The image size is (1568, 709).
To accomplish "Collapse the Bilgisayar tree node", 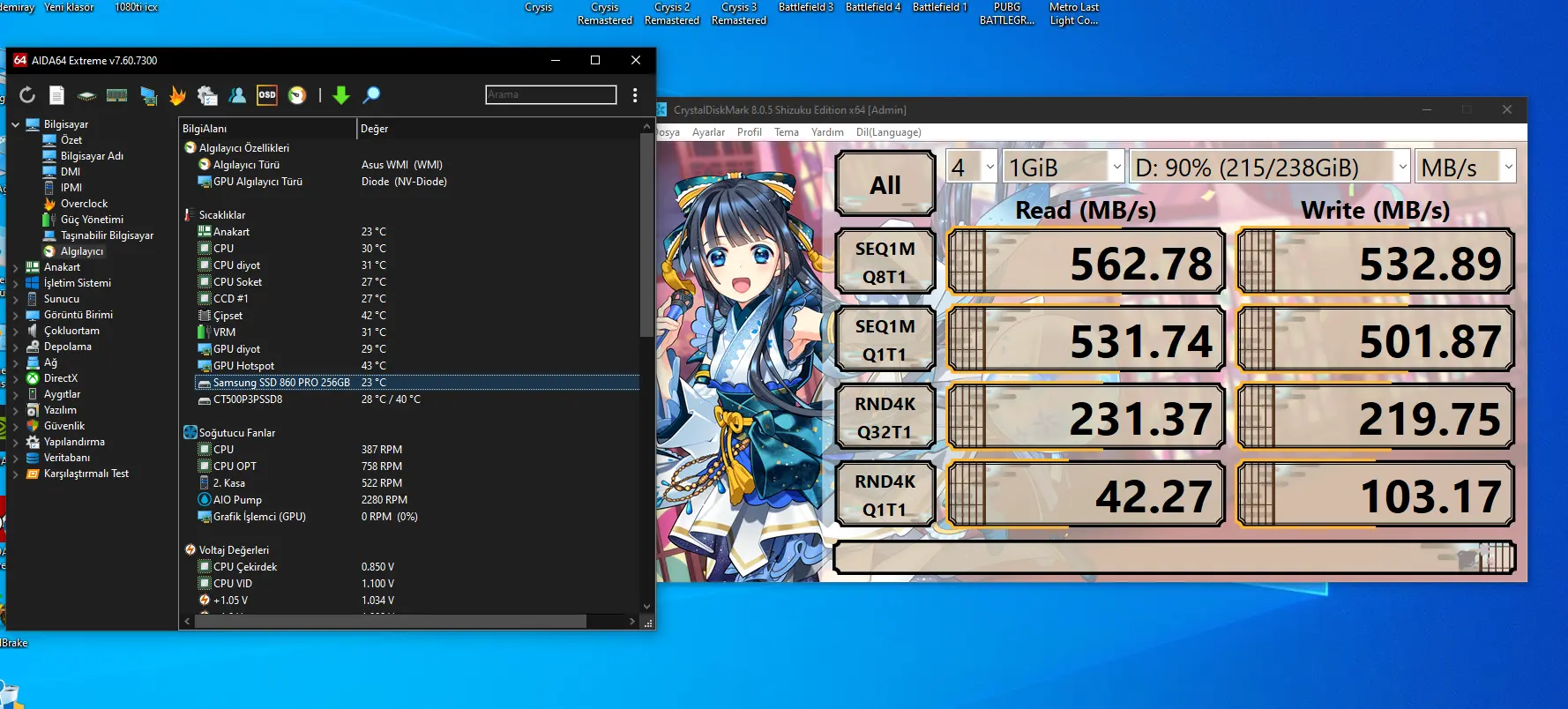I will [16, 124].
